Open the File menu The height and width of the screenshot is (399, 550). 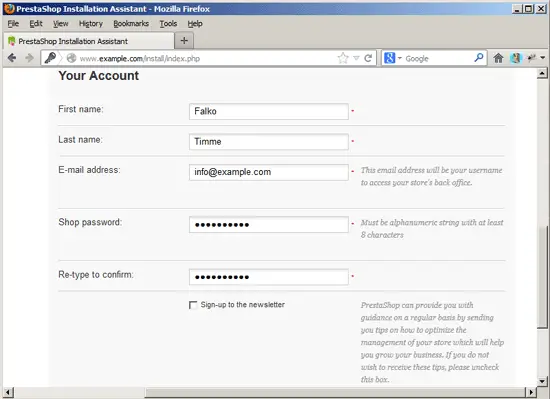[x=13, y=23]
